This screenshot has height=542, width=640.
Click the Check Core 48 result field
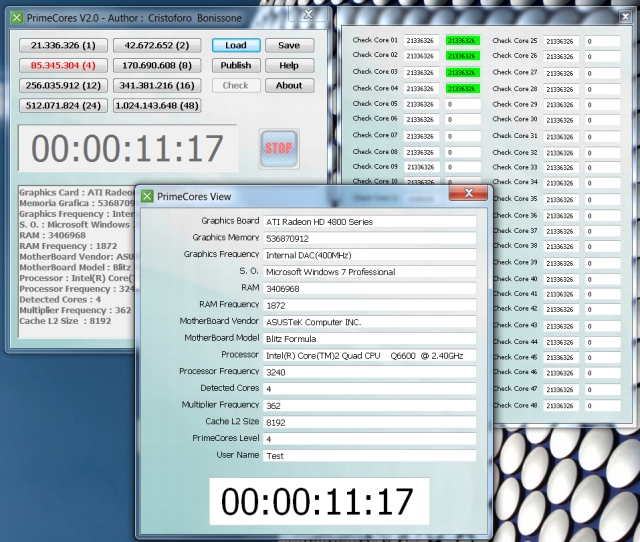(602, 406)
